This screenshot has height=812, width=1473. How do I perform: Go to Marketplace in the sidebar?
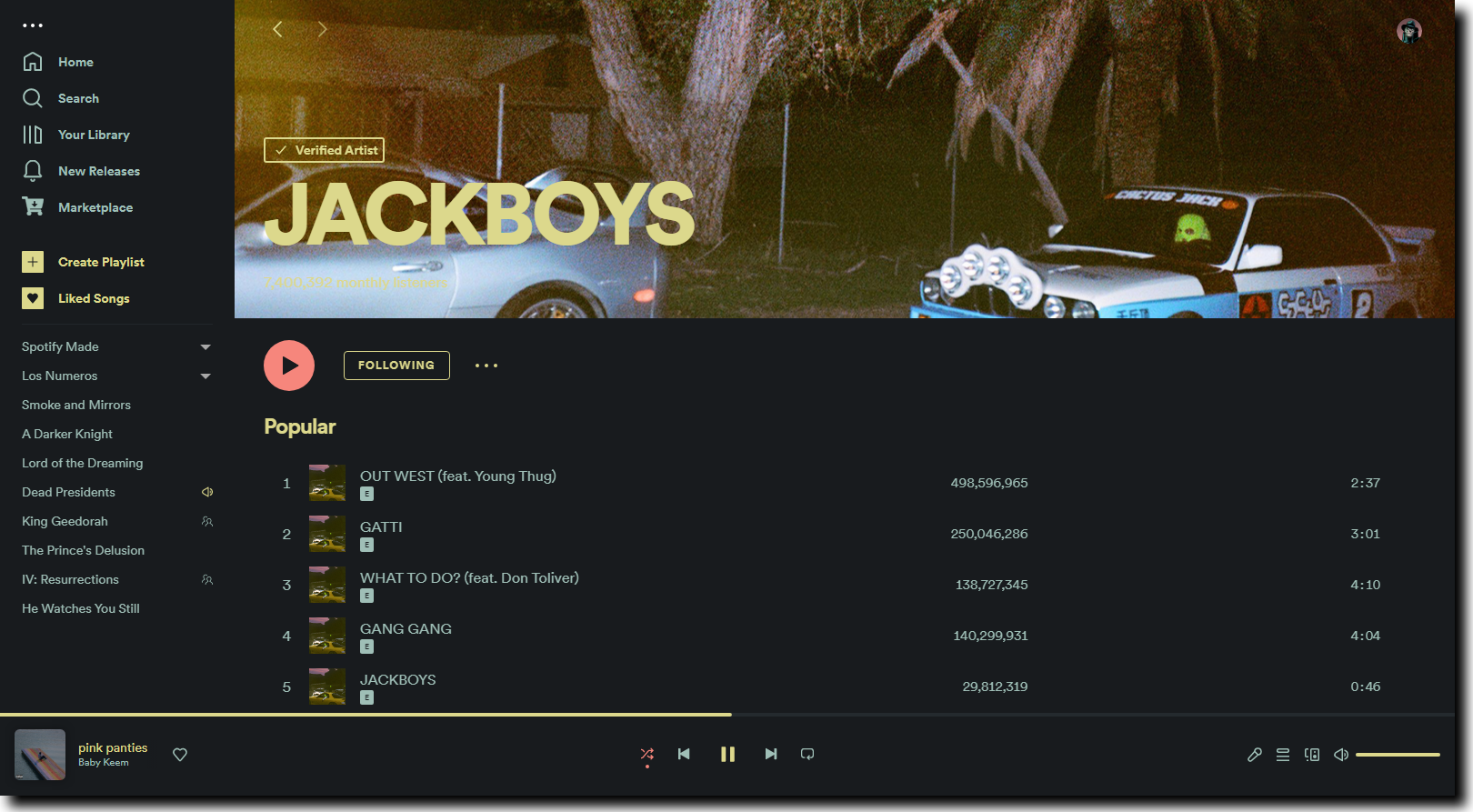[x=95, y=207]
